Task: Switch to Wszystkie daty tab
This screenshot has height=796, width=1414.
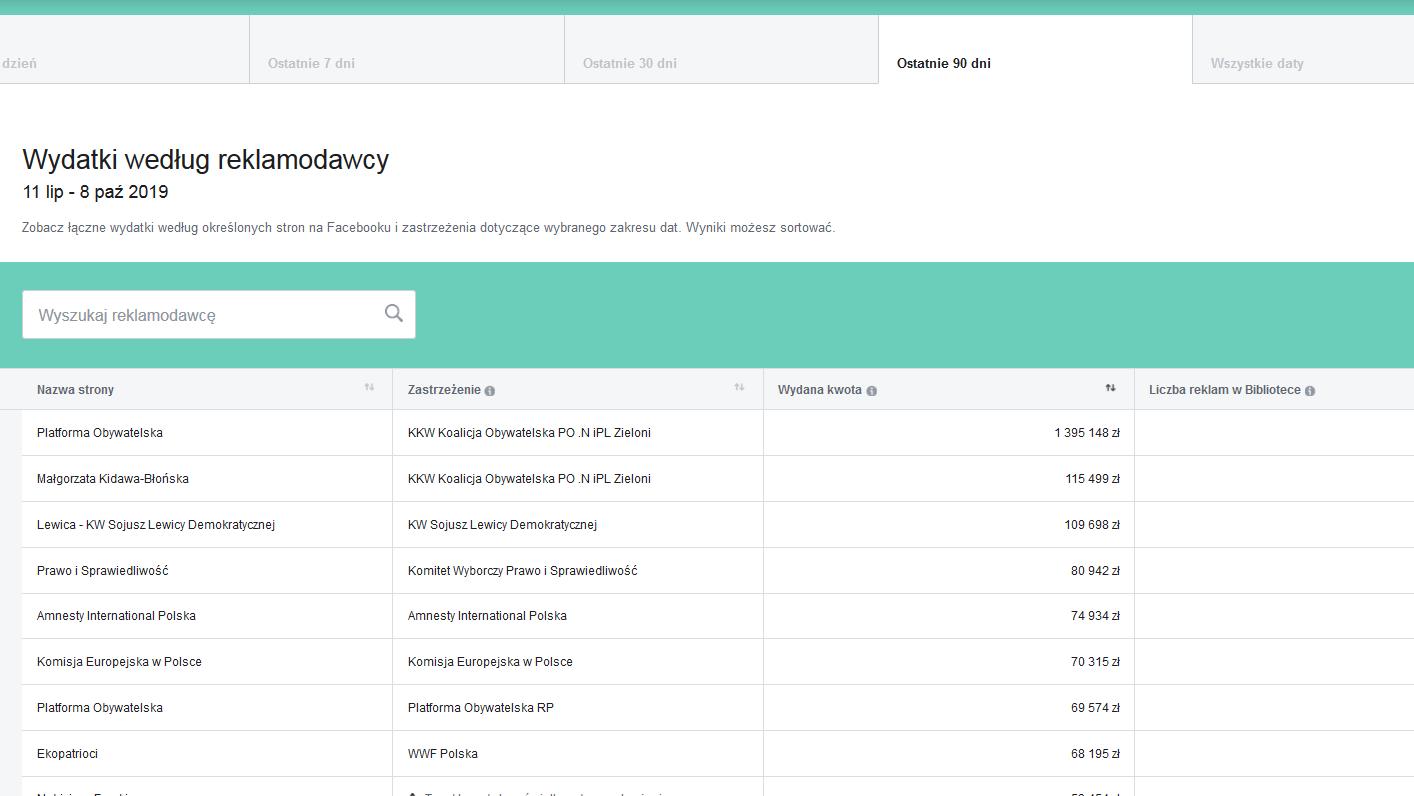Action: click(1303, 50)
